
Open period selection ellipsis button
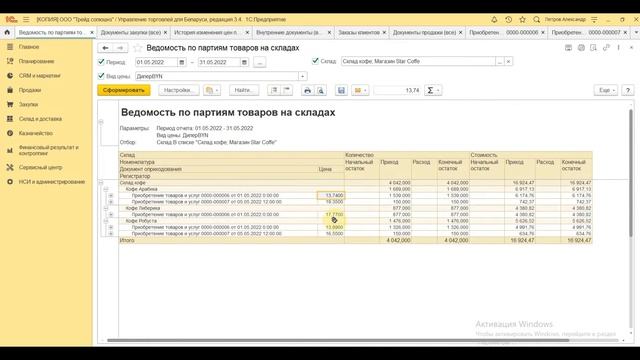(260, 62)
